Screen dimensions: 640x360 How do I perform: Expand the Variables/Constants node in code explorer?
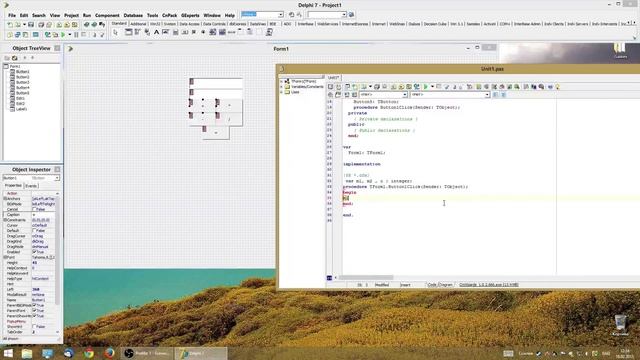coord(281,87)
